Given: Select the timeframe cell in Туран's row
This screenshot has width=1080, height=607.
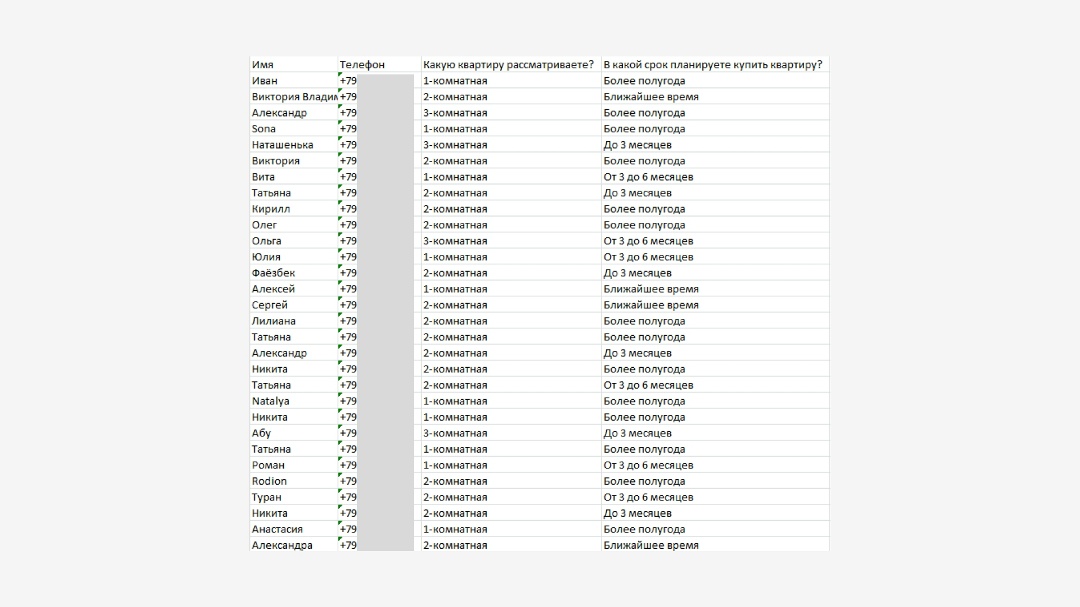Looking at the screenshot, I should [x=715, y=497].
